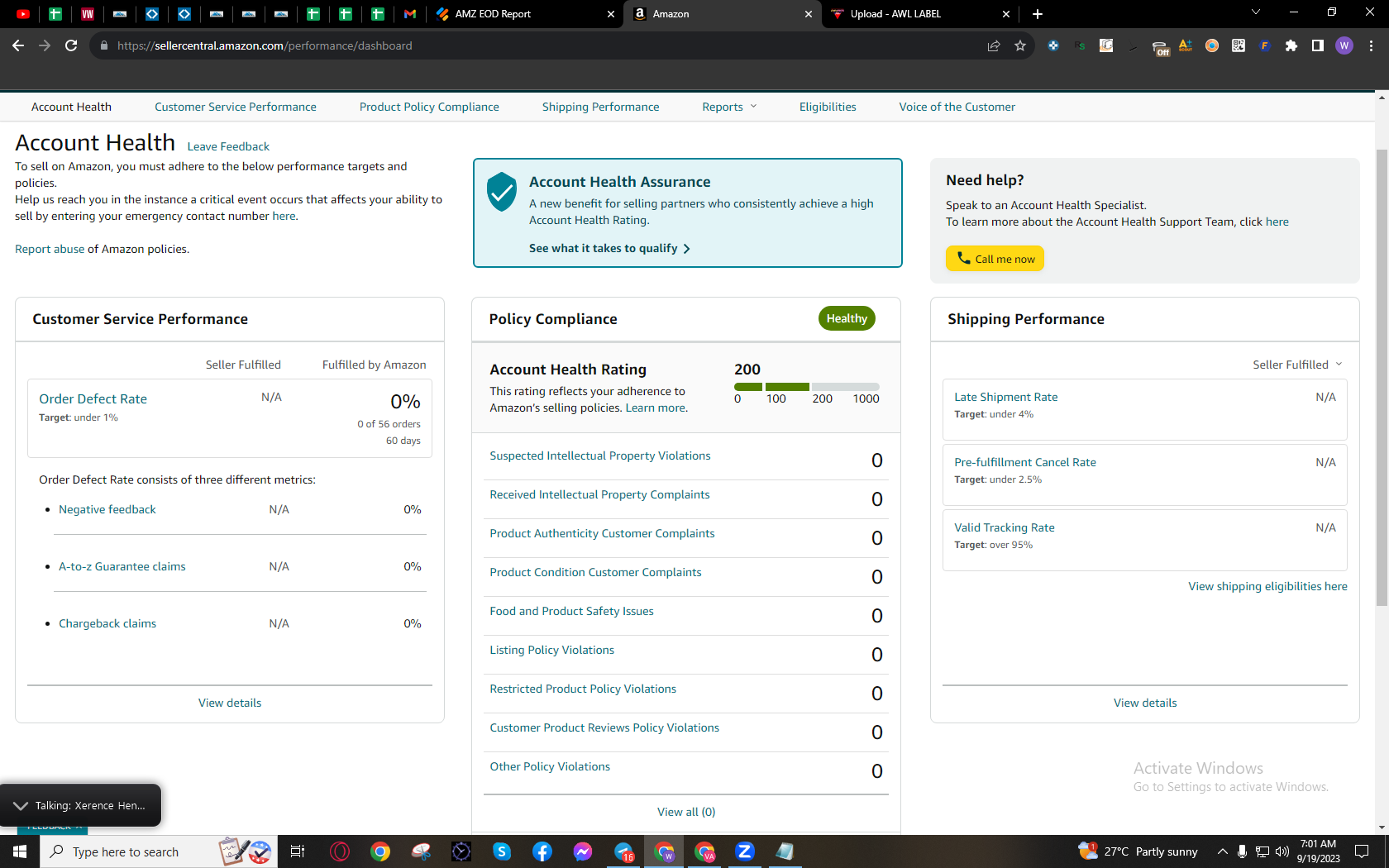The width and height of the screenshot is (1389, 868).
Task: Open the Product Policy Compliance nav item
Action: (x=429, y=107)
